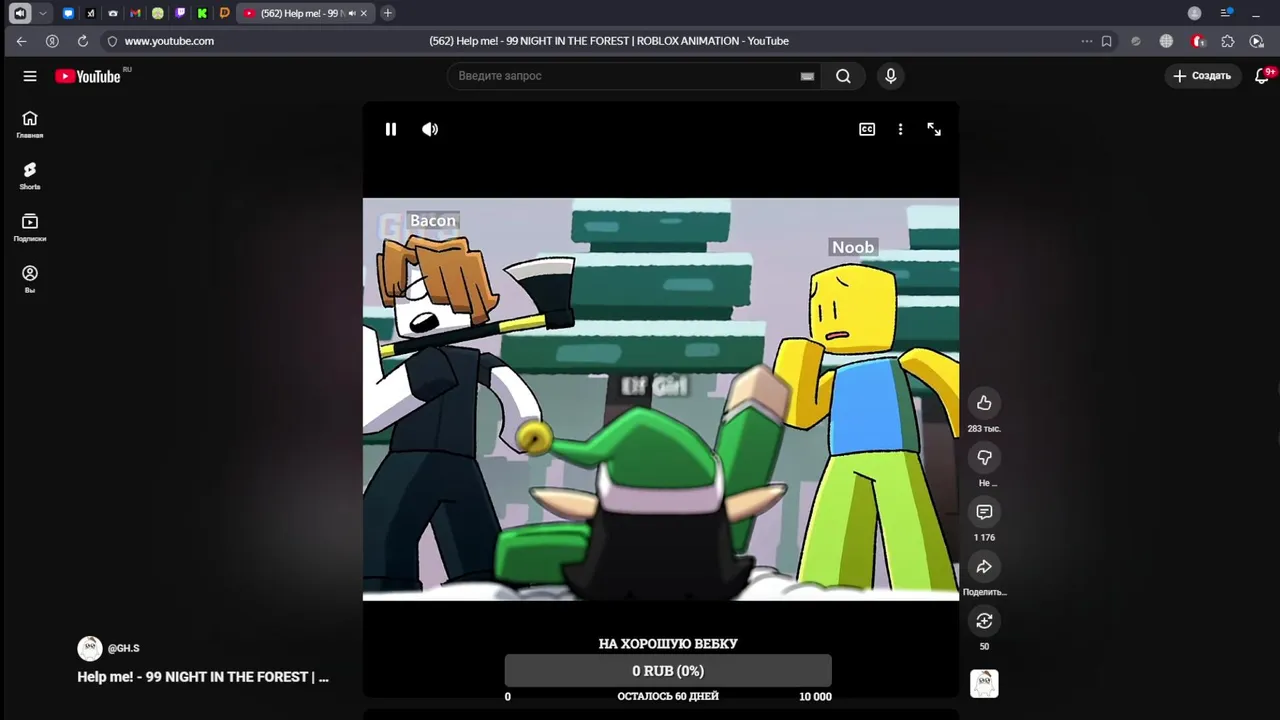The height and width of the screenshot is (720, 1280).
Task: Toggle closed captions (CC) on the player
Action: [867, 129]
